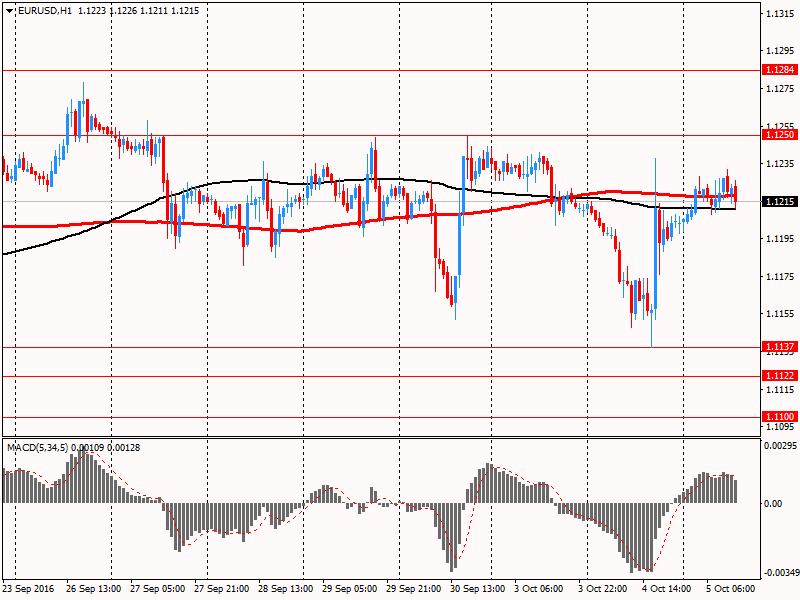Screen dimensions: 800x600
Task: Select the 1.1137 red price level label
Action: coord(780,347)
